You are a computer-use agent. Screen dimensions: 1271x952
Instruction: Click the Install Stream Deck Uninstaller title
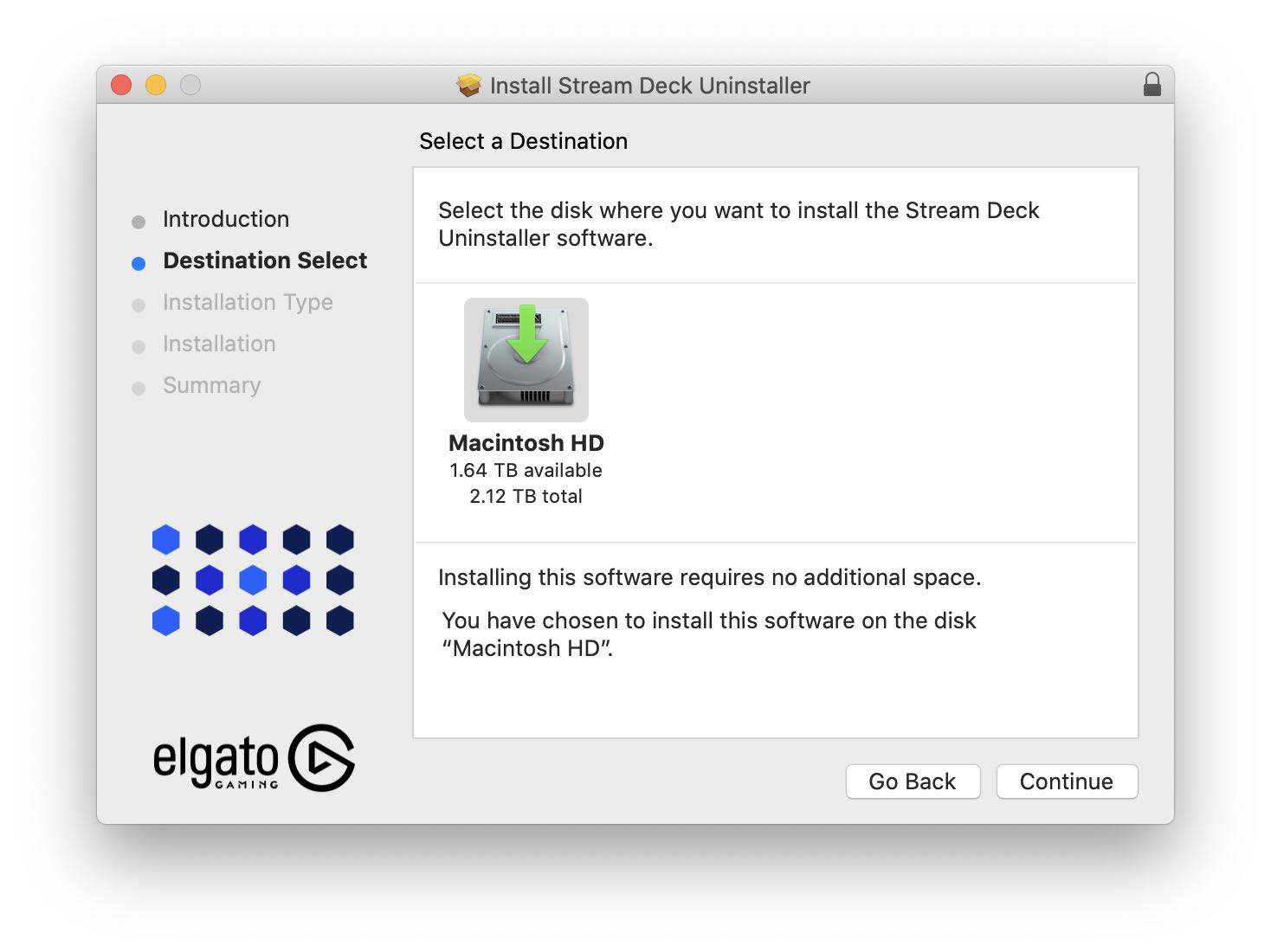[x=649, y=86]
